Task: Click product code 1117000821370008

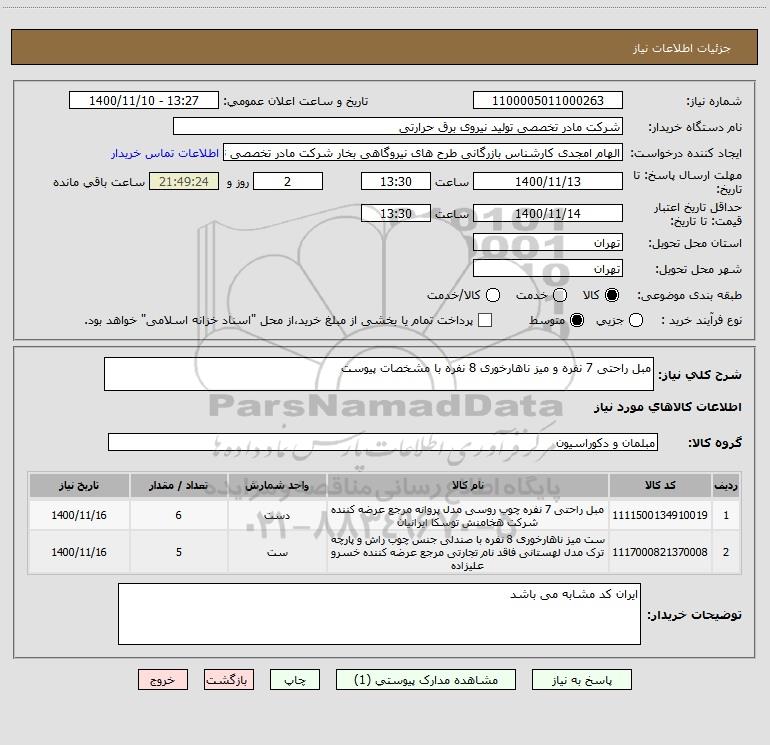Action: [660, 552]
